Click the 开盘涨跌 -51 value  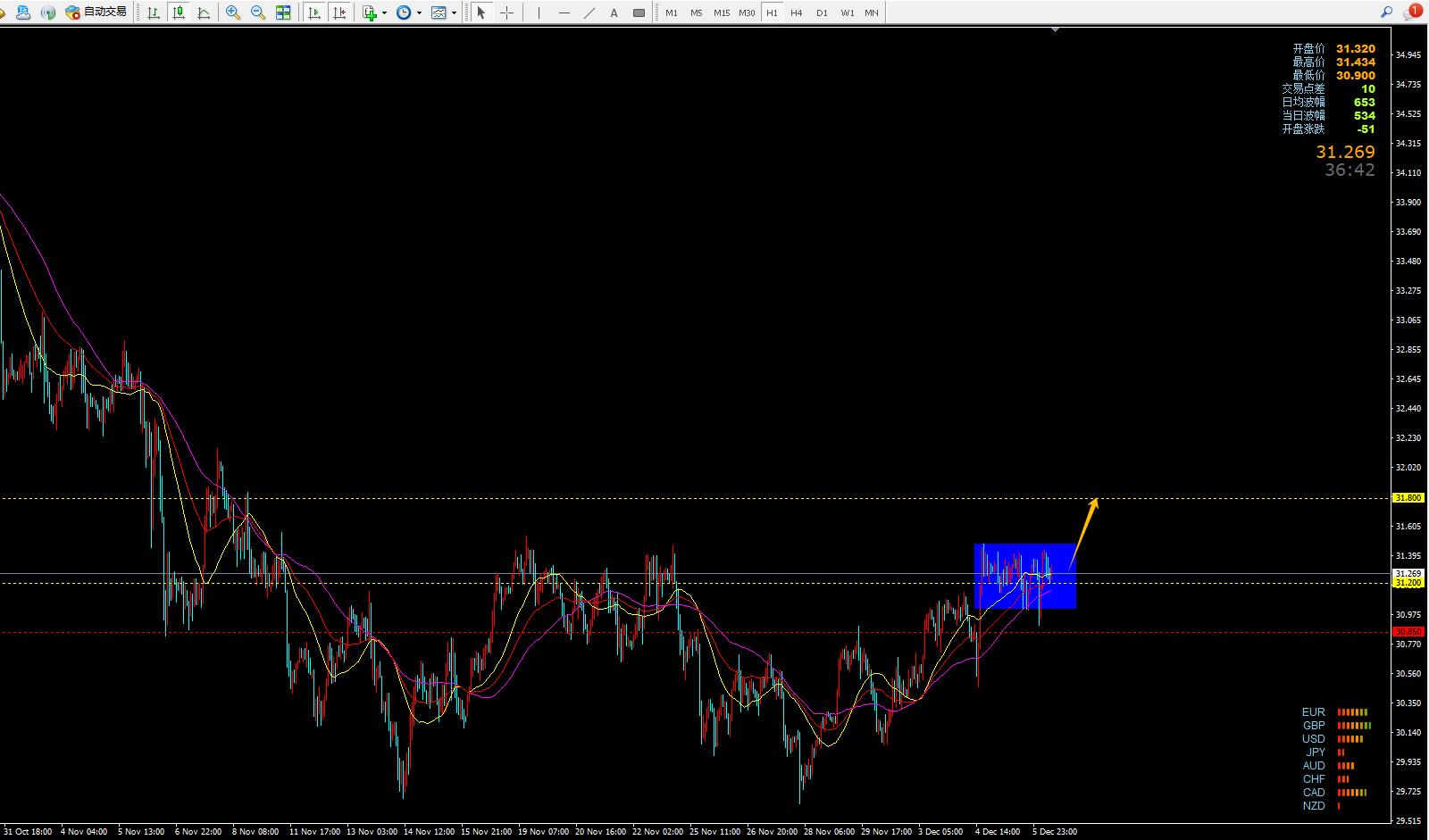[1366, 129]
